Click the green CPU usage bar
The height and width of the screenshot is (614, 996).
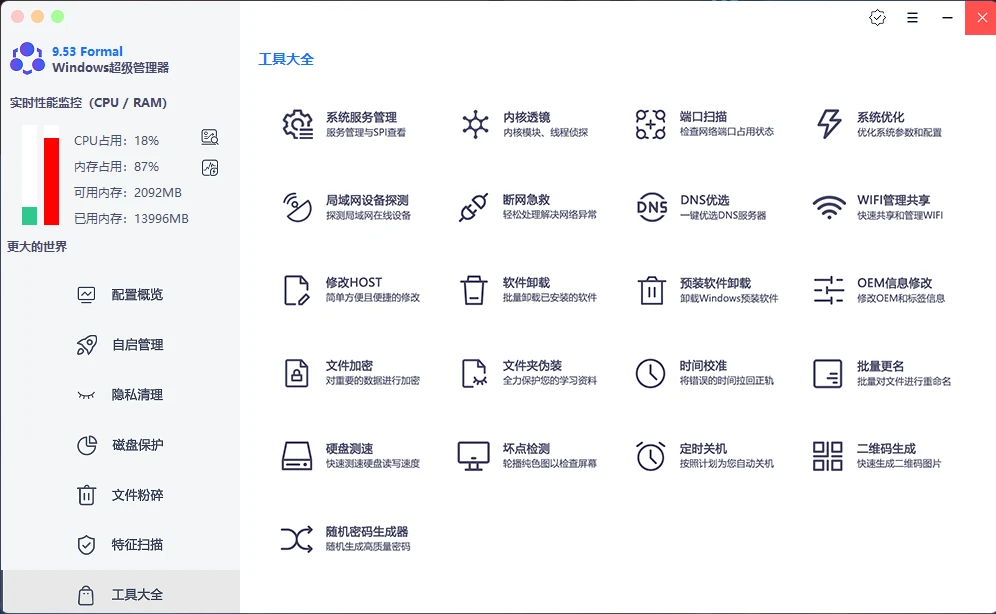pyautogui.click(x=29, y=216)
